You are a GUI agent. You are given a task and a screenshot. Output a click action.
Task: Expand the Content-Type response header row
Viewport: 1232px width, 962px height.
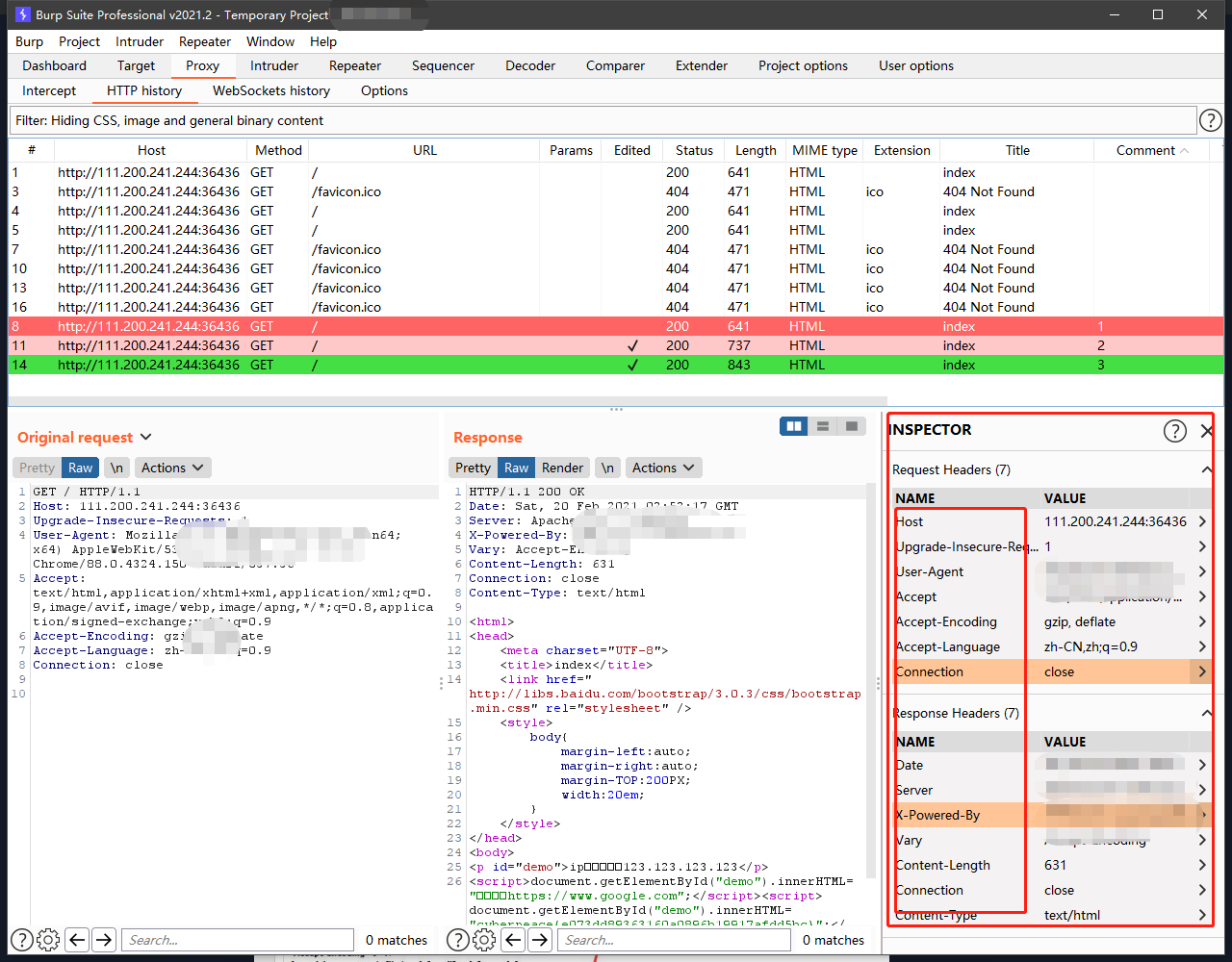1202,915
